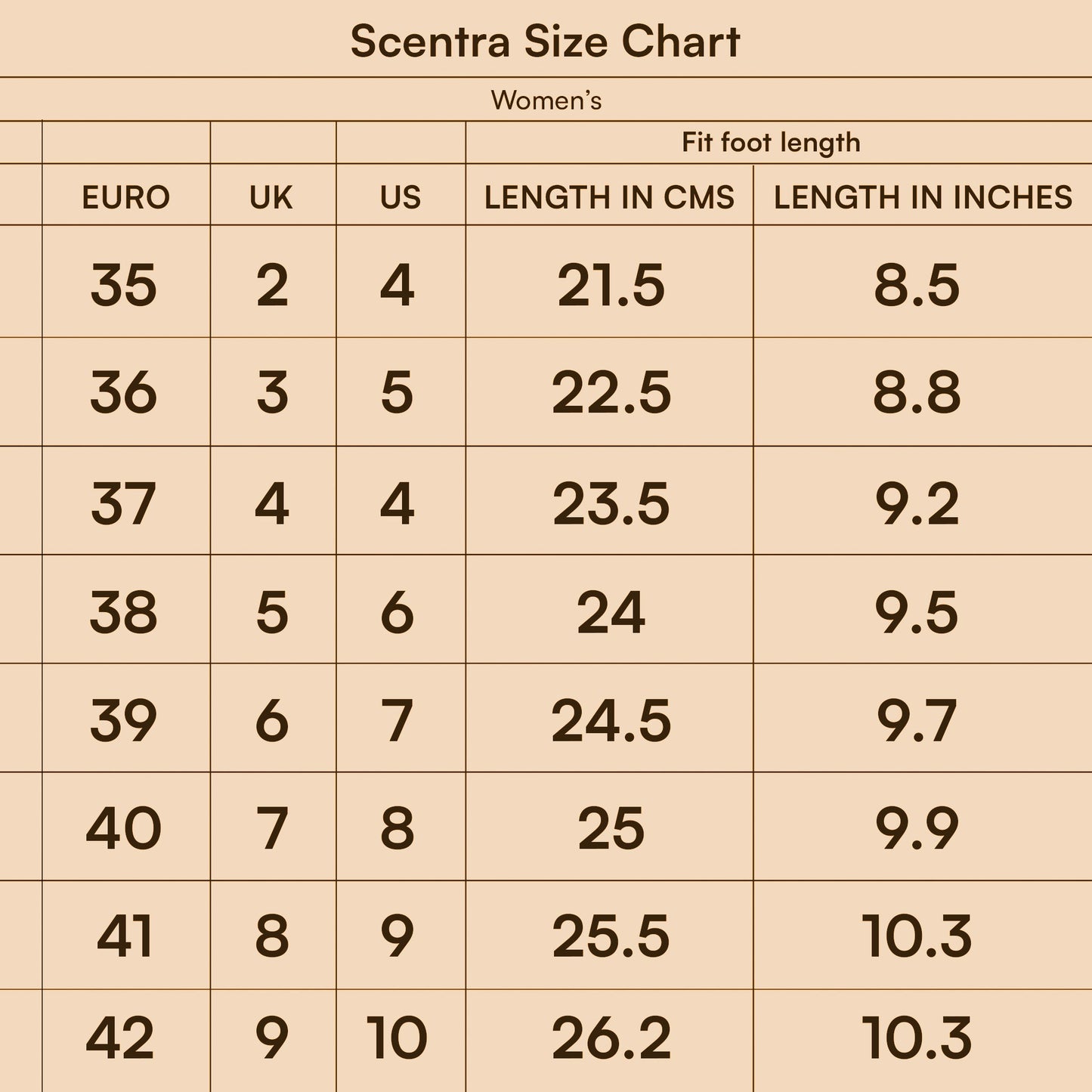Select the 24.5 cm length cell

click(x=611, y=720)
